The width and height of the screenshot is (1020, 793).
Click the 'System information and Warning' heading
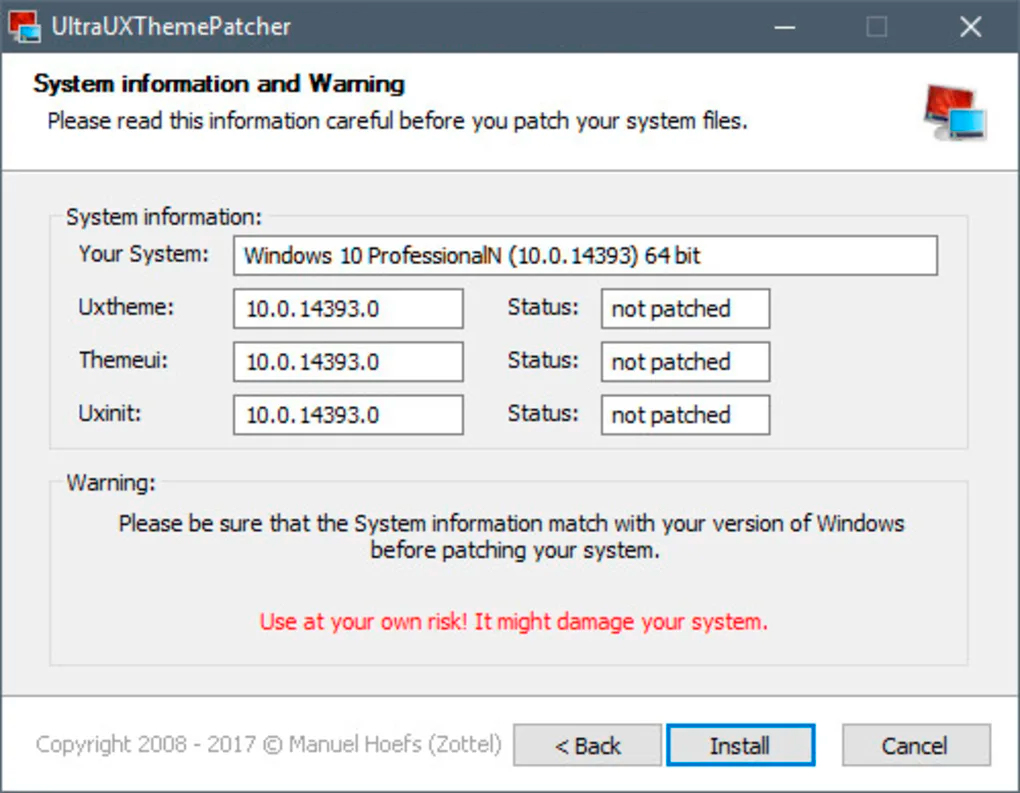pyautogui.click(x=219, y=84)
